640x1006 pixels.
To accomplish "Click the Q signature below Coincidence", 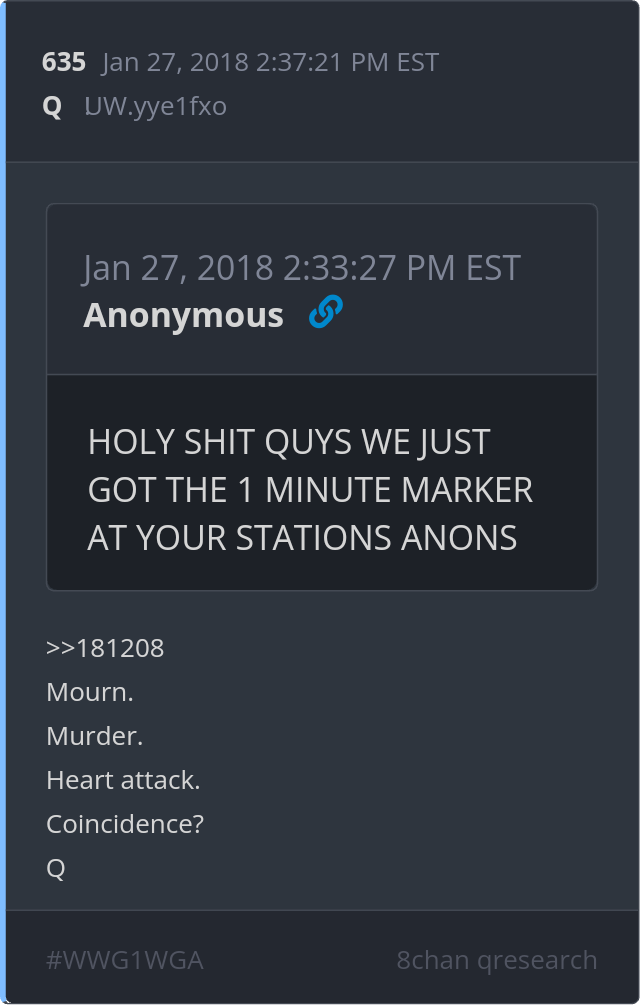I will tap(56, 868).
